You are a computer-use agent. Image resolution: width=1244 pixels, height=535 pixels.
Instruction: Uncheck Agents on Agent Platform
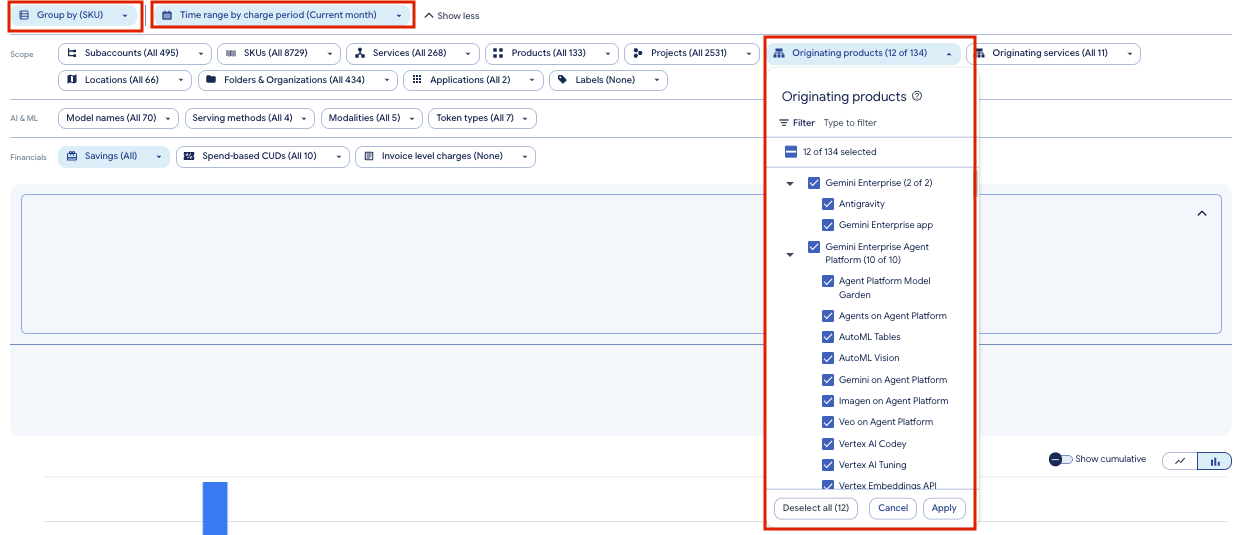[x=828, y=316]
